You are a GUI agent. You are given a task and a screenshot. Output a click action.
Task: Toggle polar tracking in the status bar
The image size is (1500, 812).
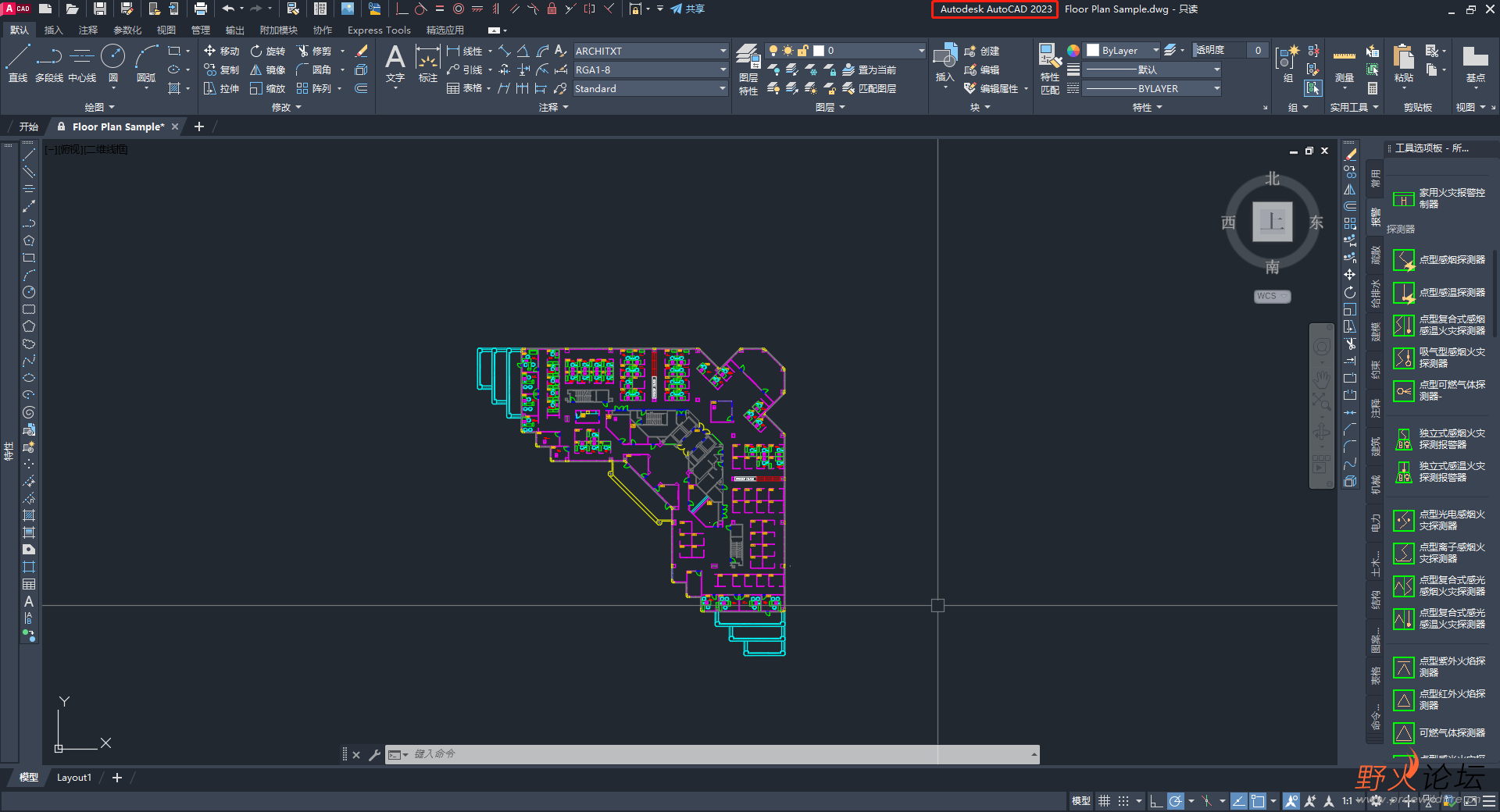click(x=1175, y=801)
